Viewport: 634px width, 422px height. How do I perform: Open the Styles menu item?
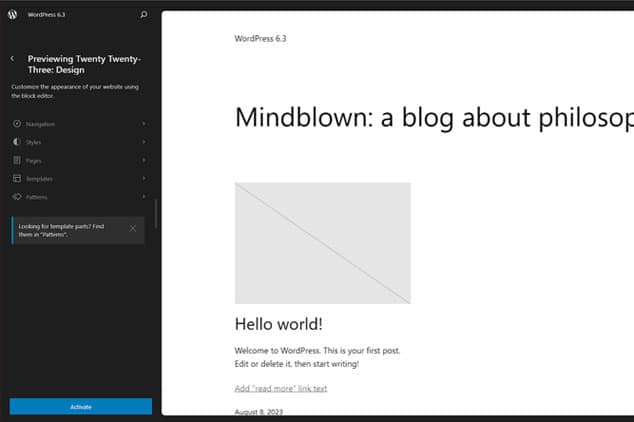[x=80, y=142]
